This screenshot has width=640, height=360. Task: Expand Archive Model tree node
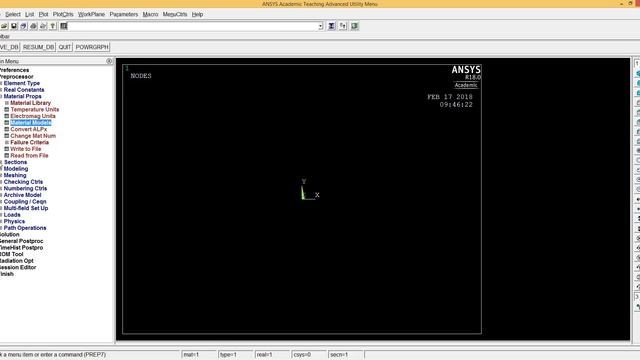22,195
